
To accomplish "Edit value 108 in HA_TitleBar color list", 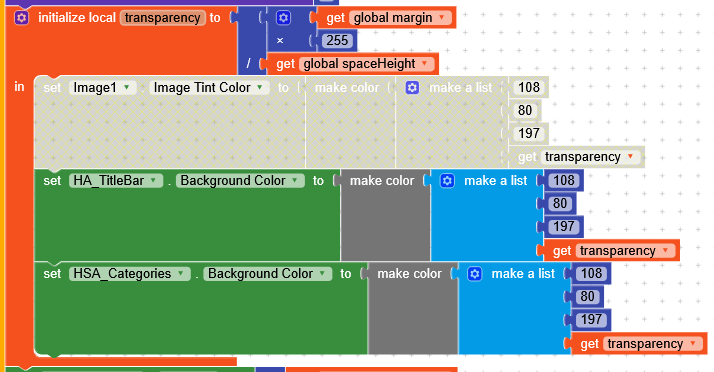I will pyautogui.click(x=564, y=181).
